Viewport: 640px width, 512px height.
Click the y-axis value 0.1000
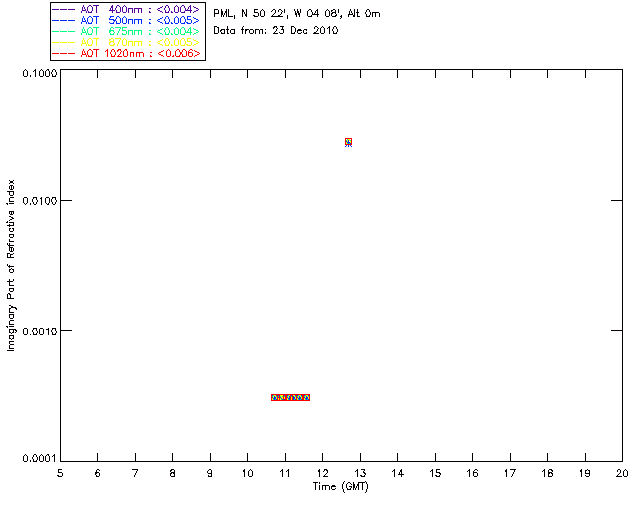coord(40,73)
